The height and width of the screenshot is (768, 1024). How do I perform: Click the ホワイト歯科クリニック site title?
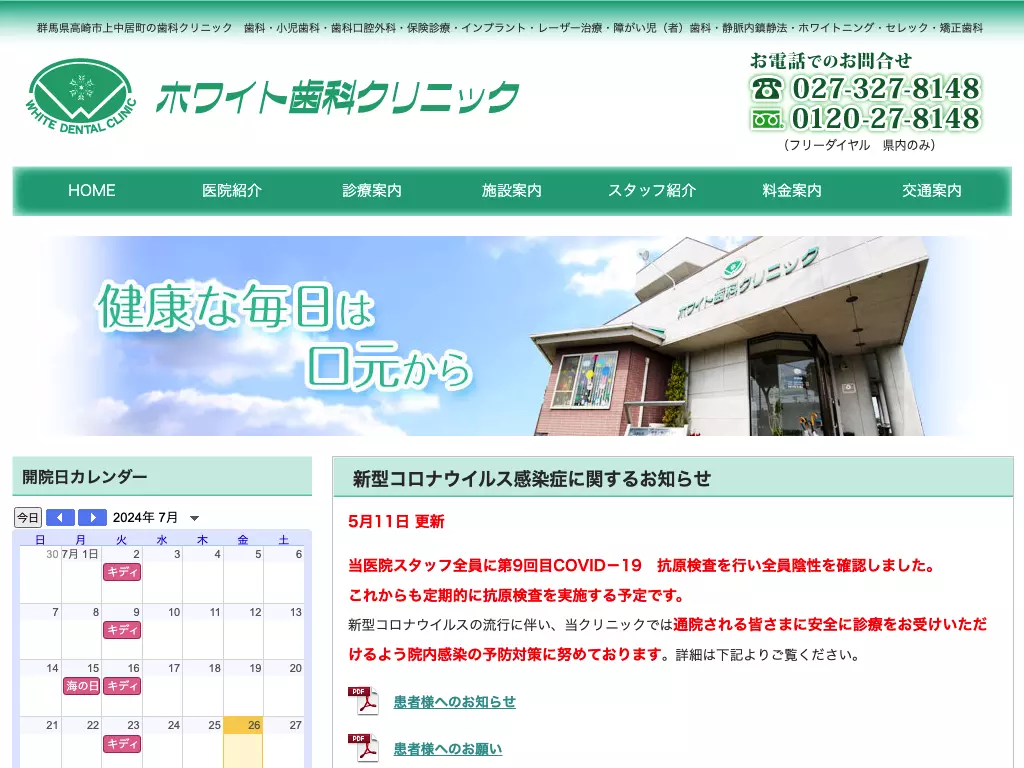coord(338,98)
